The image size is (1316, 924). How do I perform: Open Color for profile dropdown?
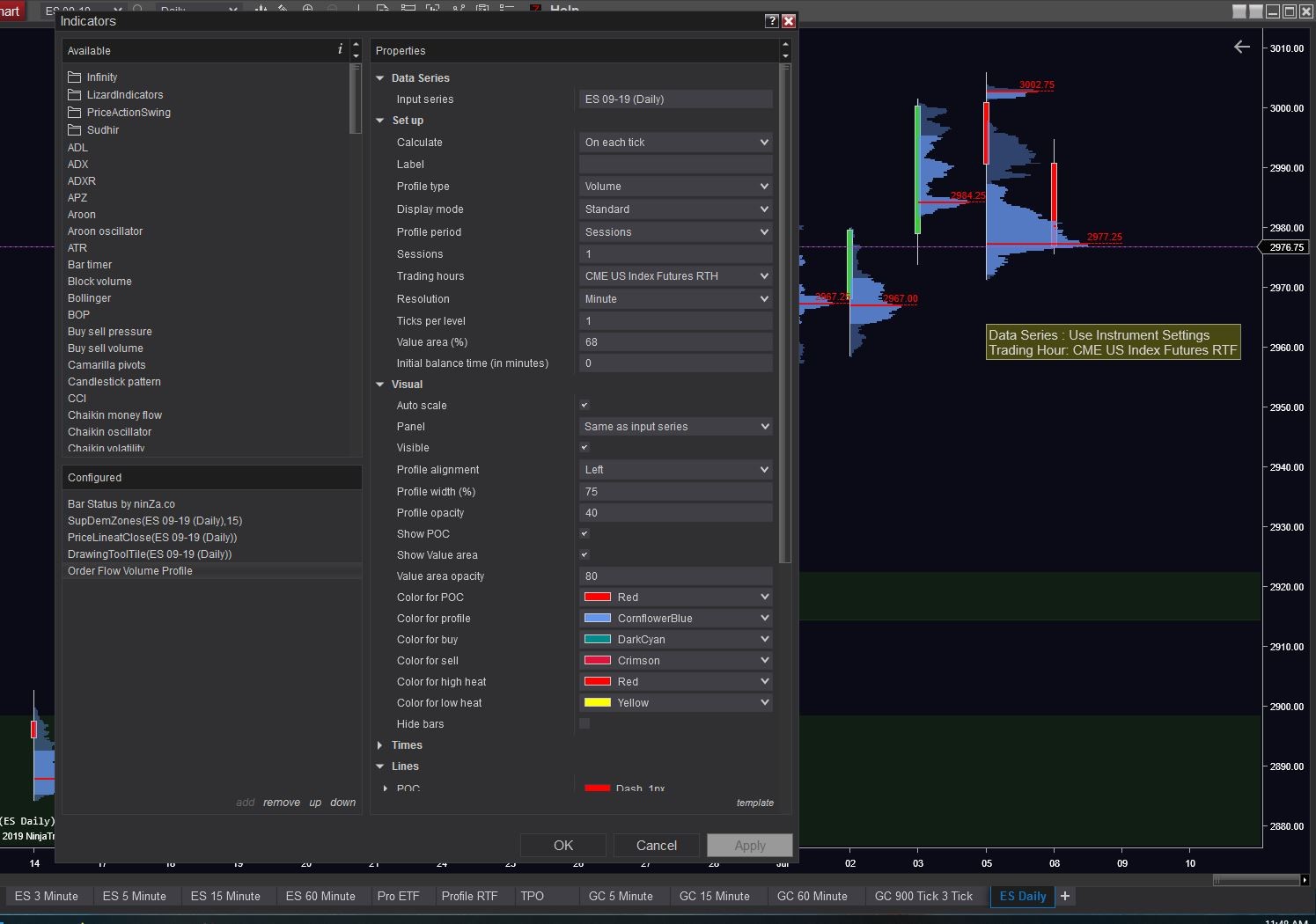point(676,619)
